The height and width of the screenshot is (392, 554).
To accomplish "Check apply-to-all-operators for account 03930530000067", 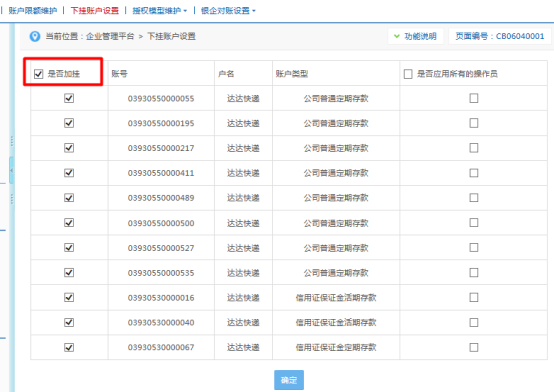I will click(474, 347).
